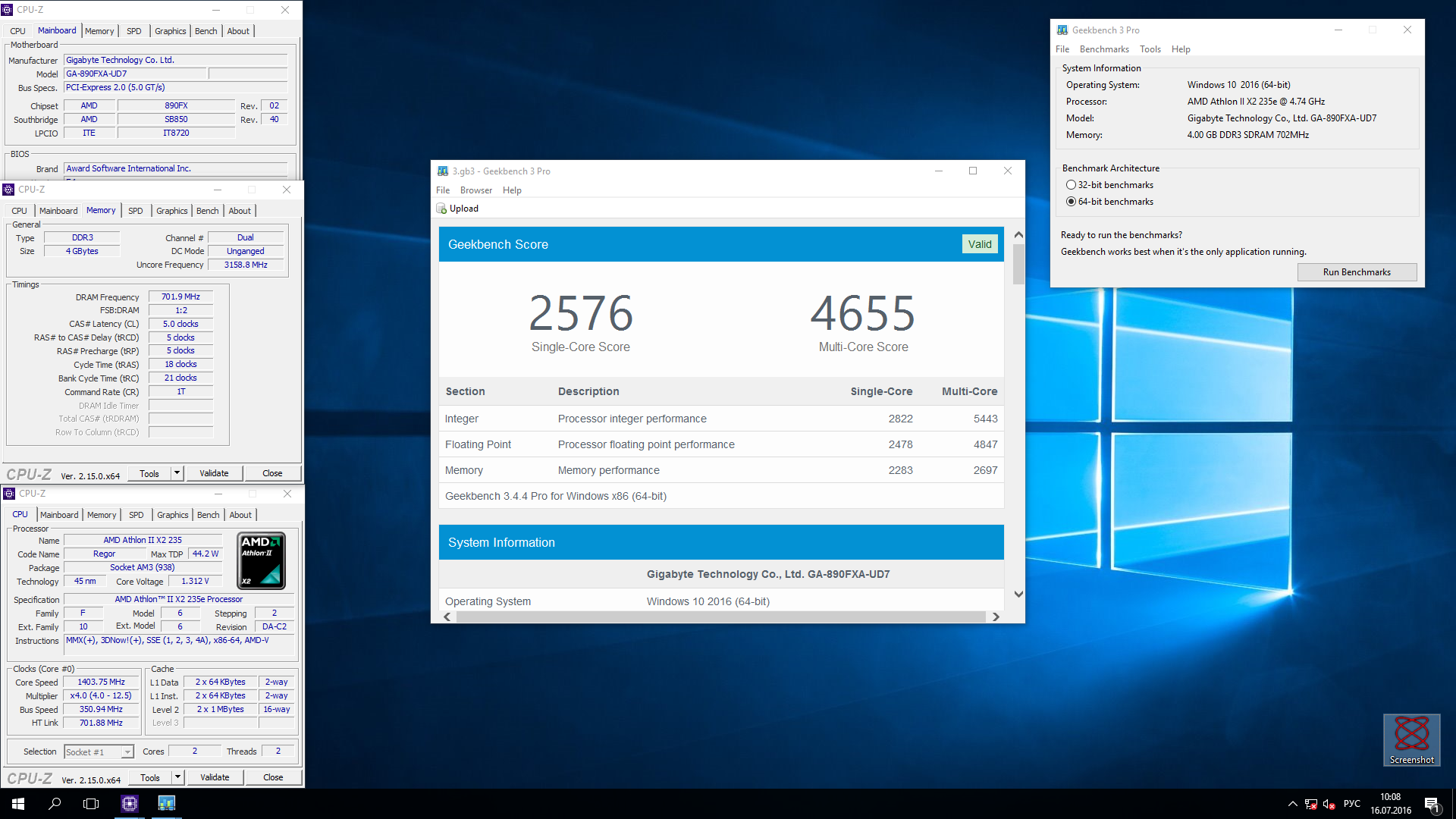Click Multi-Core score 4655
Image resolution: width=1456 pixels, height=819 pixels.
point(863,313)
